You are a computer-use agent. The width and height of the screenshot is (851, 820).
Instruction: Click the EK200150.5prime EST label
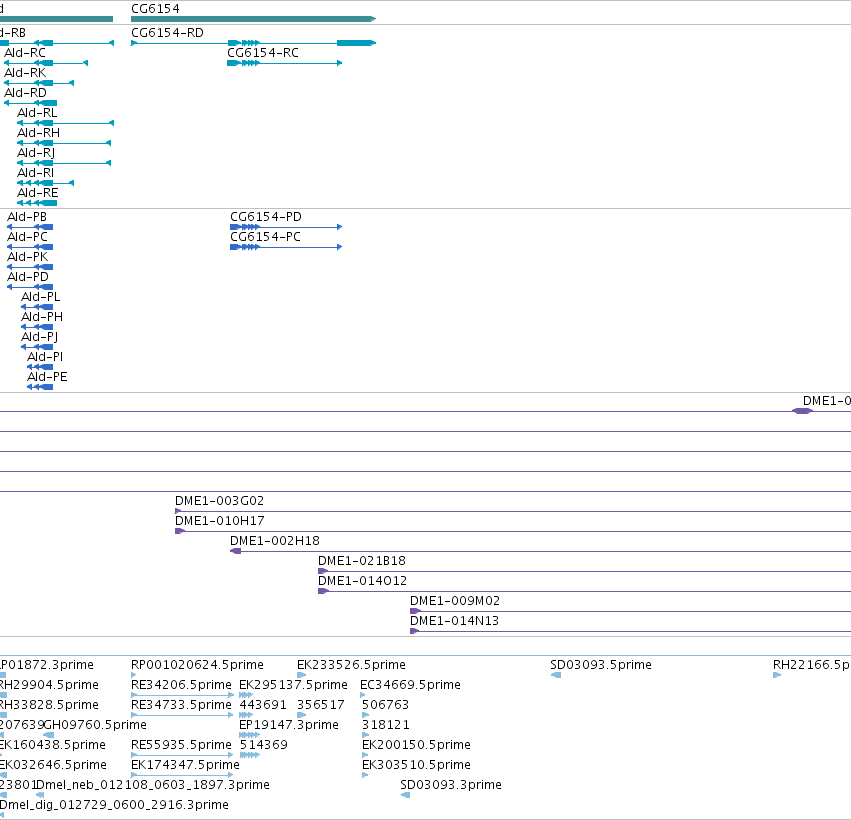click(x=416, y=746)
